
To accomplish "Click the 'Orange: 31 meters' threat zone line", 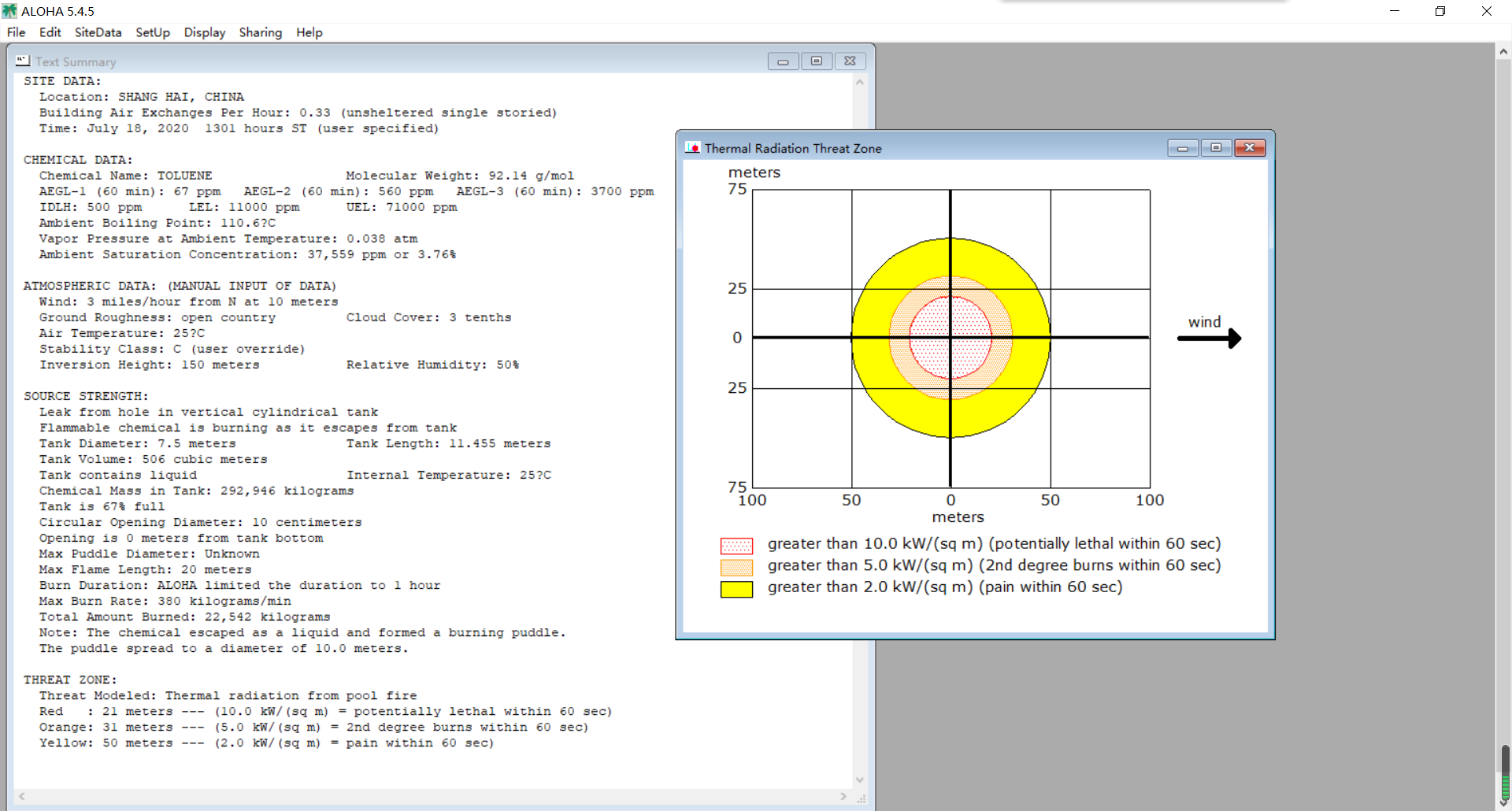I will click(x=313, y=727).
